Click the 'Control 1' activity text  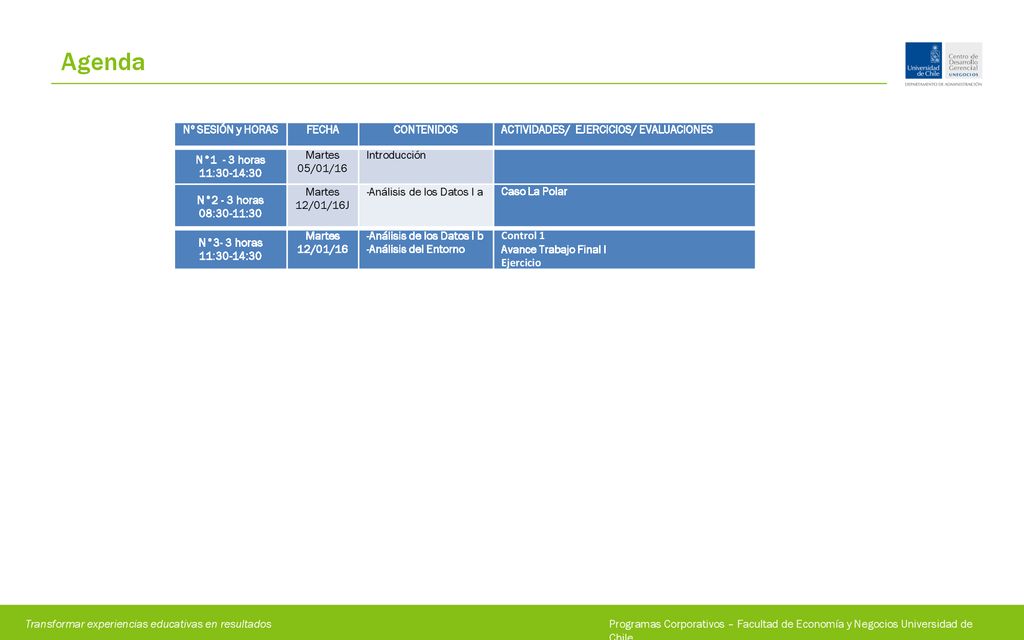[x=522, y=236]
